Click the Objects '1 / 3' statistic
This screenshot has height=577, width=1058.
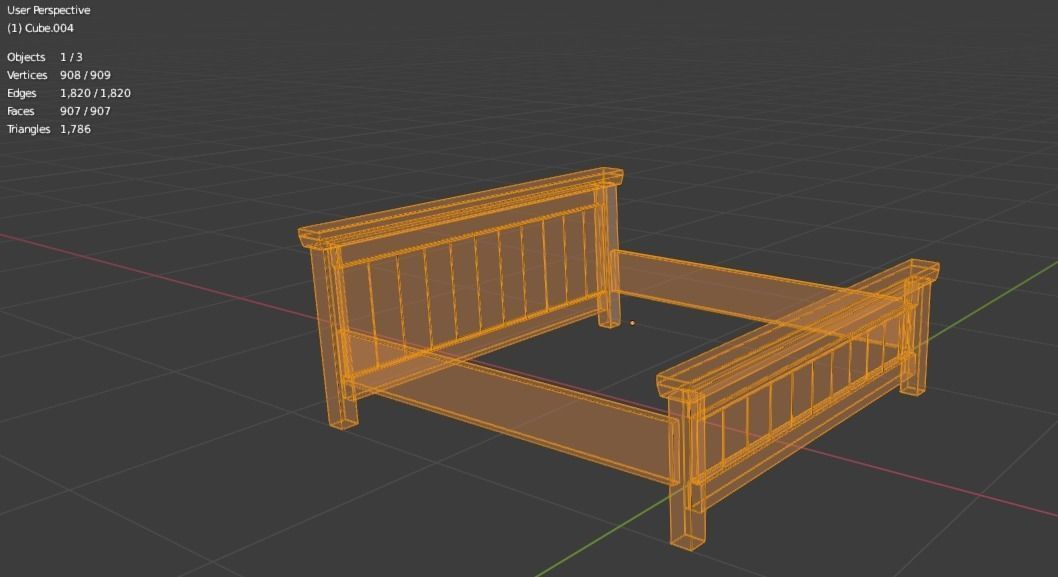72,57
